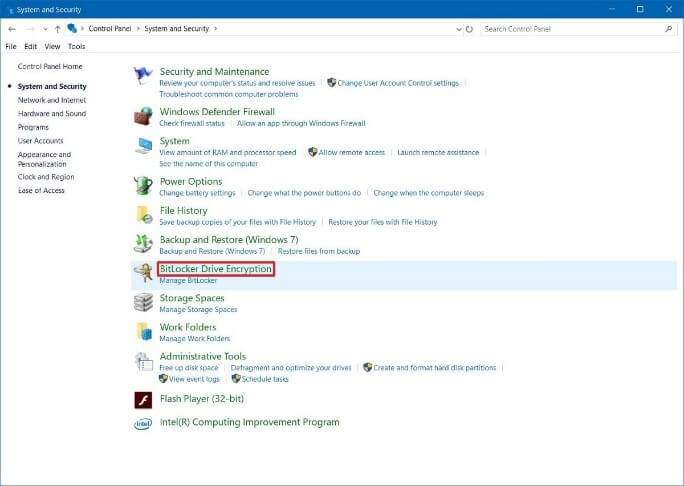684x486 pixels.
Task: Expand the chevron after System and Security breadcrumb
Action: tap(215, 29)
